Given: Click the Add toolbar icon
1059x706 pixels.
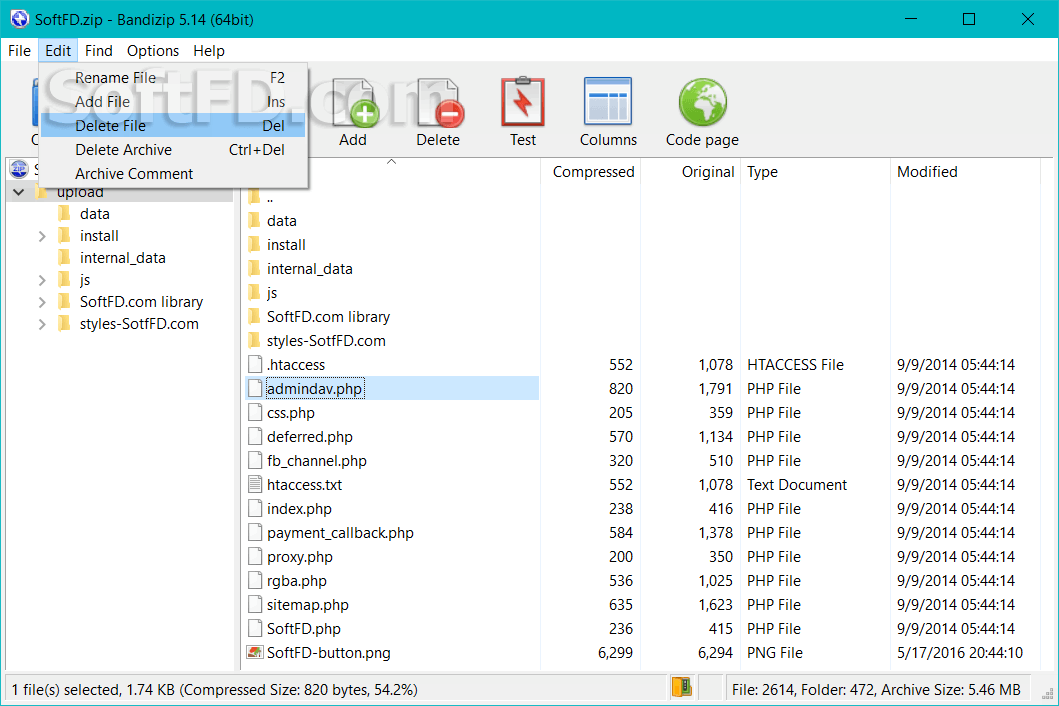Looking at the screenshot, I should [x=356, y=103].
